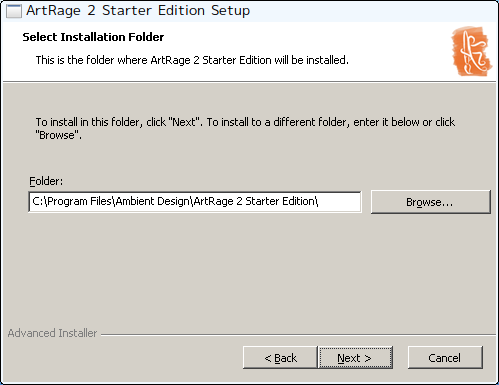
Task: Open the Browse... folder dialog
Action: pos(430,202)
